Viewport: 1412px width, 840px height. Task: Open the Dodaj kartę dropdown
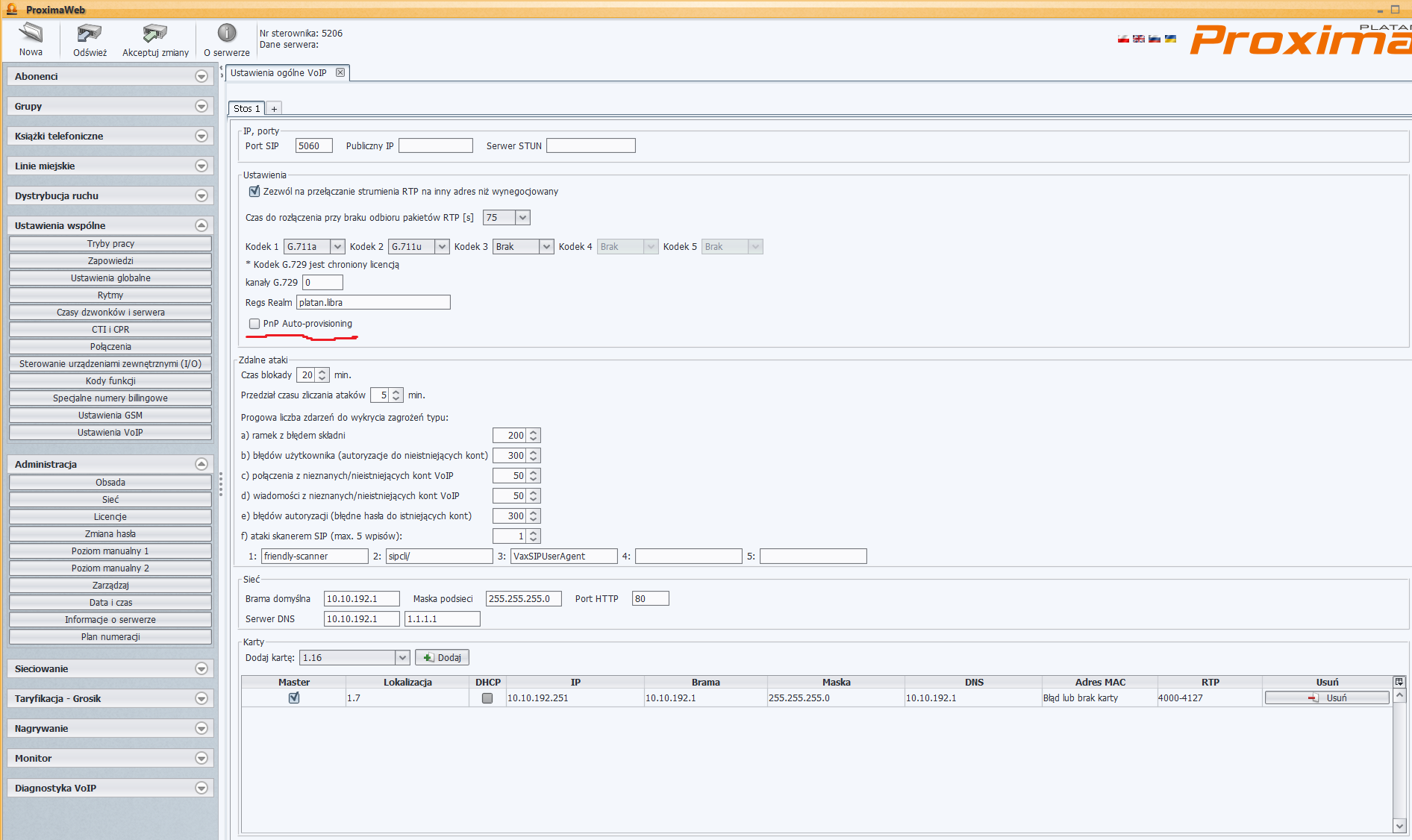(x=403, y=658)
